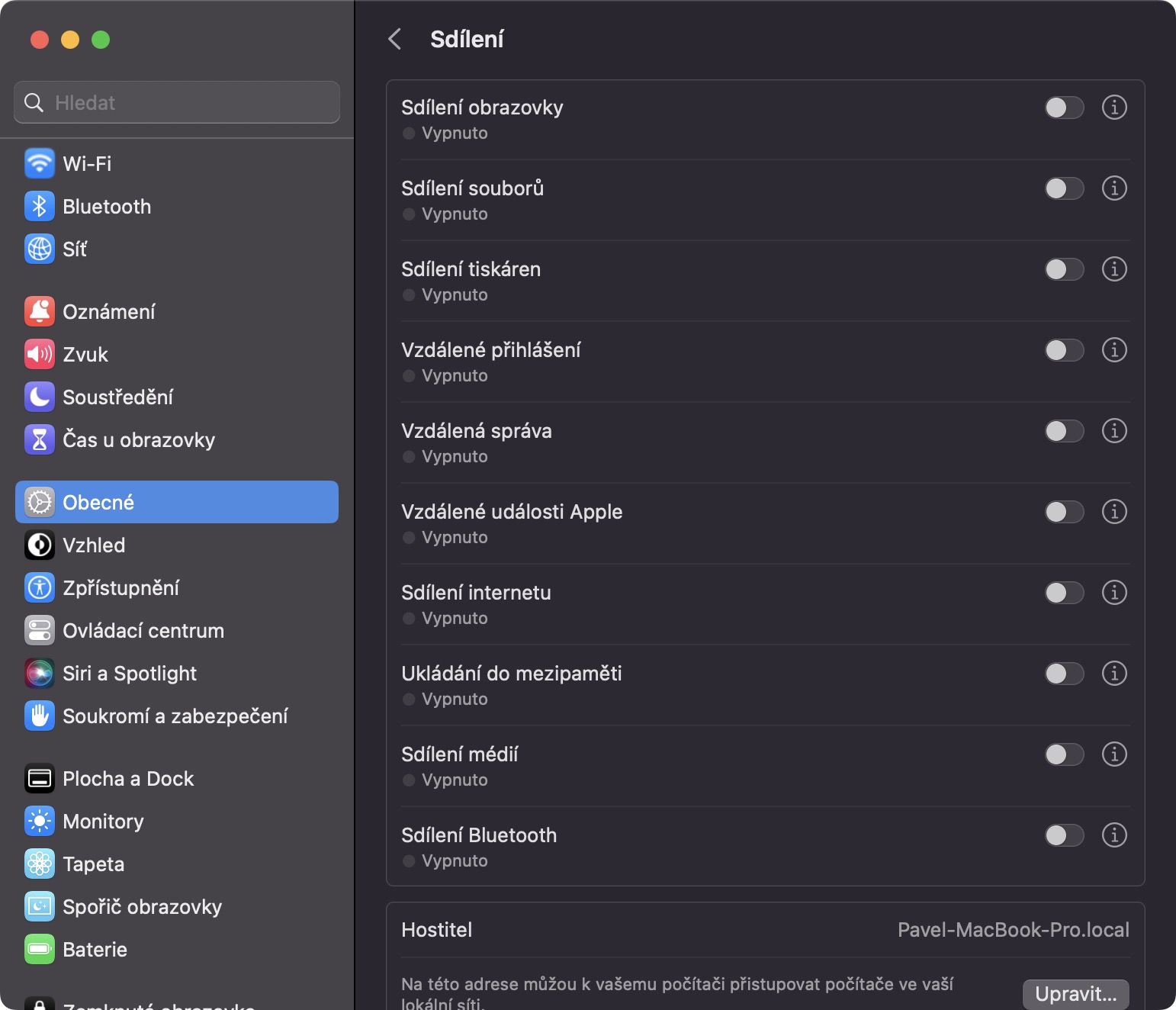Open Oznámení bell icon

[40, 311]
